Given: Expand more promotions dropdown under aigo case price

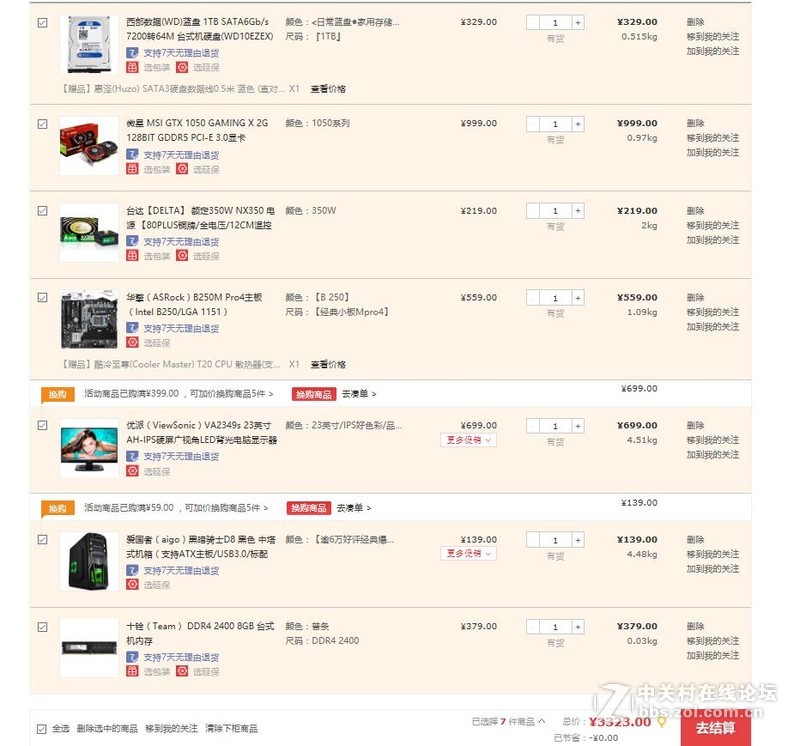Looking at the screenshot, I should coord(468,554).
